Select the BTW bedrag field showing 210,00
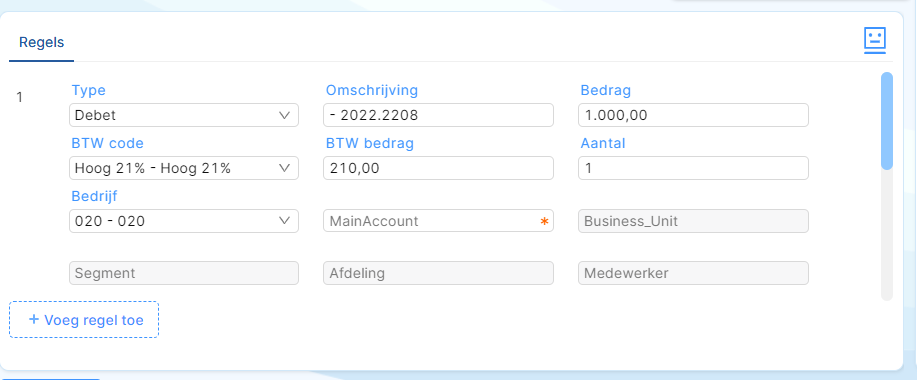917x380 pixels. [x=438, y=168]
